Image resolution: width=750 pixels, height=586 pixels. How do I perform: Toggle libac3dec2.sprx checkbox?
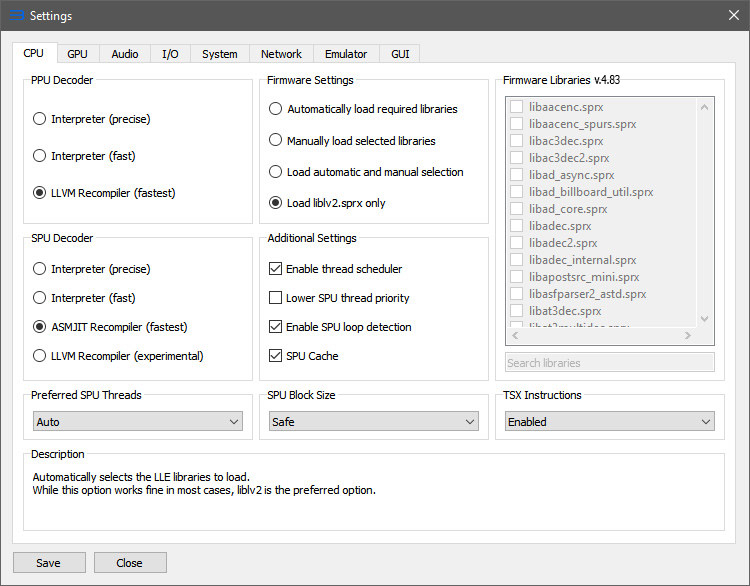517,158
